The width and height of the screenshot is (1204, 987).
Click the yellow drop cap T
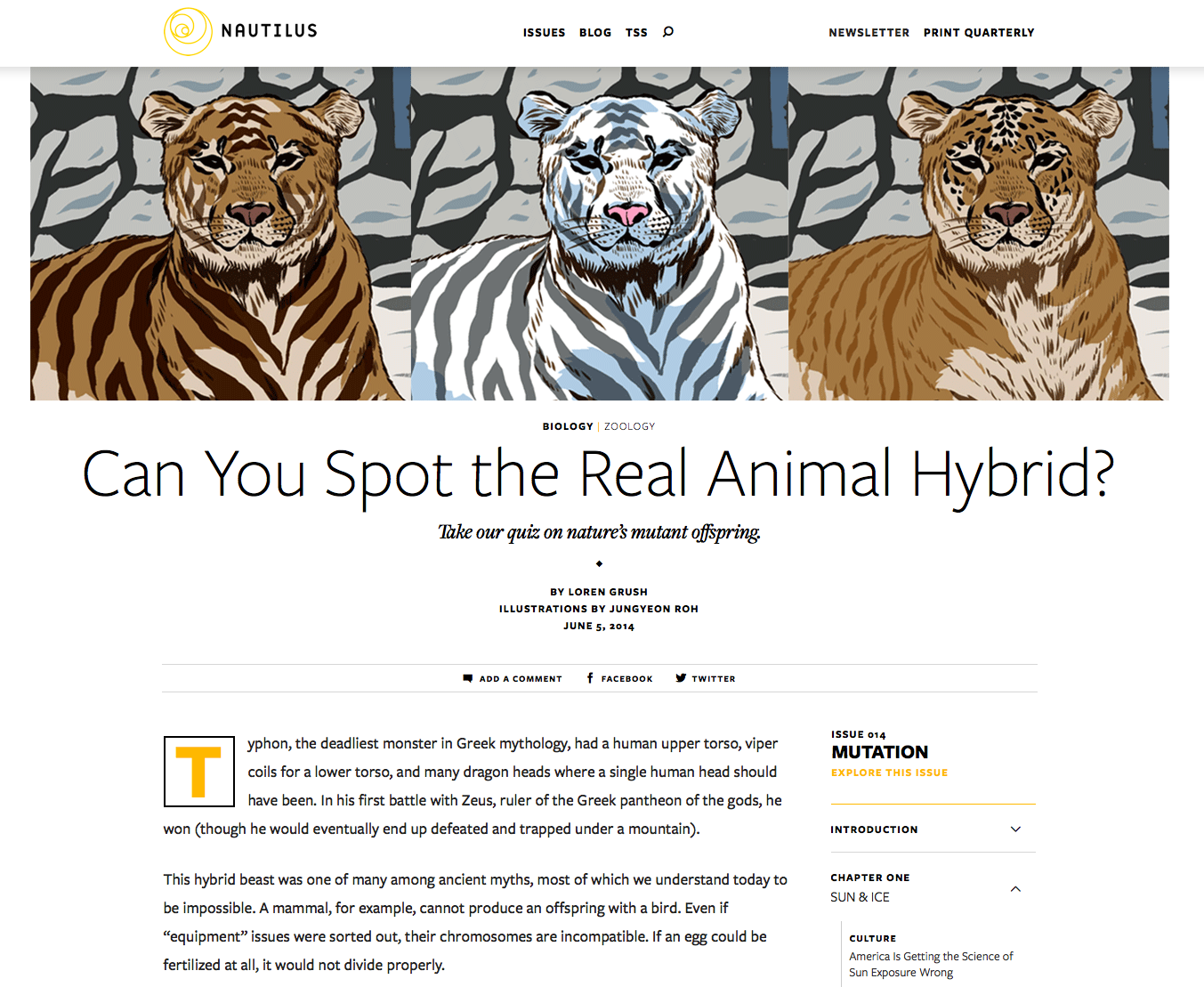point(199,772)
